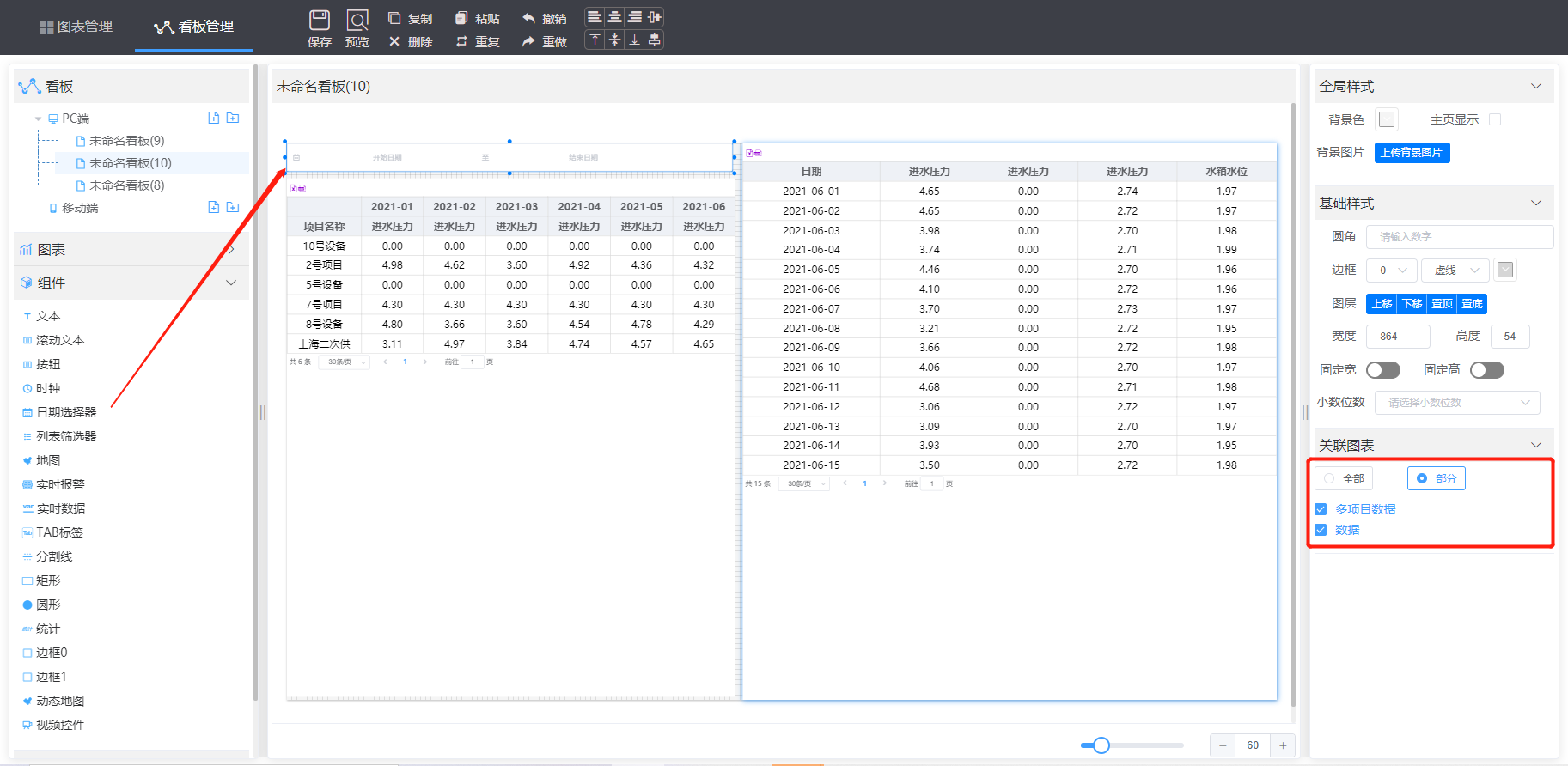Screen dimensions: 1568x766
Task: Click layer 上移 button
Action: (1382, 304)
